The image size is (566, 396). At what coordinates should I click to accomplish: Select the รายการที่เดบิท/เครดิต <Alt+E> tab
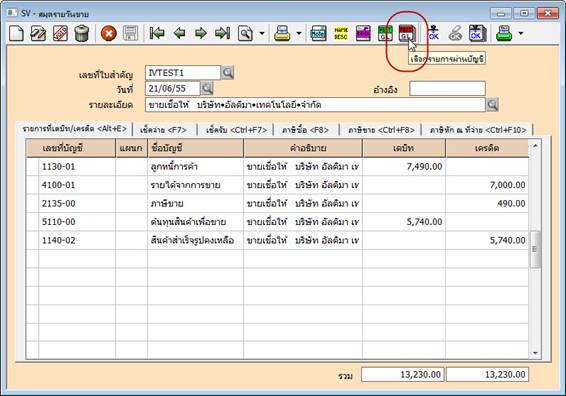click(74, 129)
